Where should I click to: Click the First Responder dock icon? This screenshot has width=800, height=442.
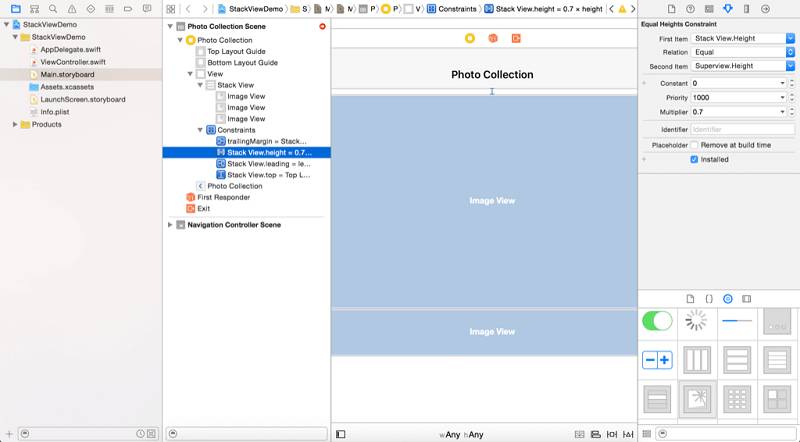493,38
